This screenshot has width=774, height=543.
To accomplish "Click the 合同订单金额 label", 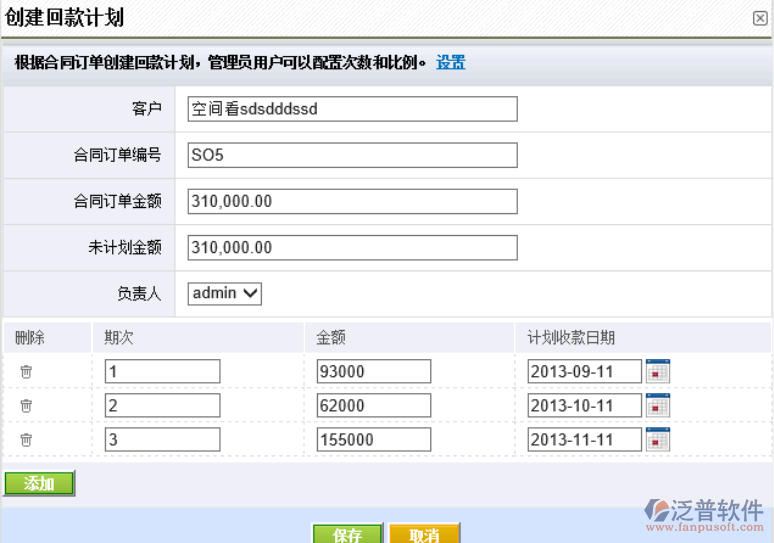I will click(117, 201).
